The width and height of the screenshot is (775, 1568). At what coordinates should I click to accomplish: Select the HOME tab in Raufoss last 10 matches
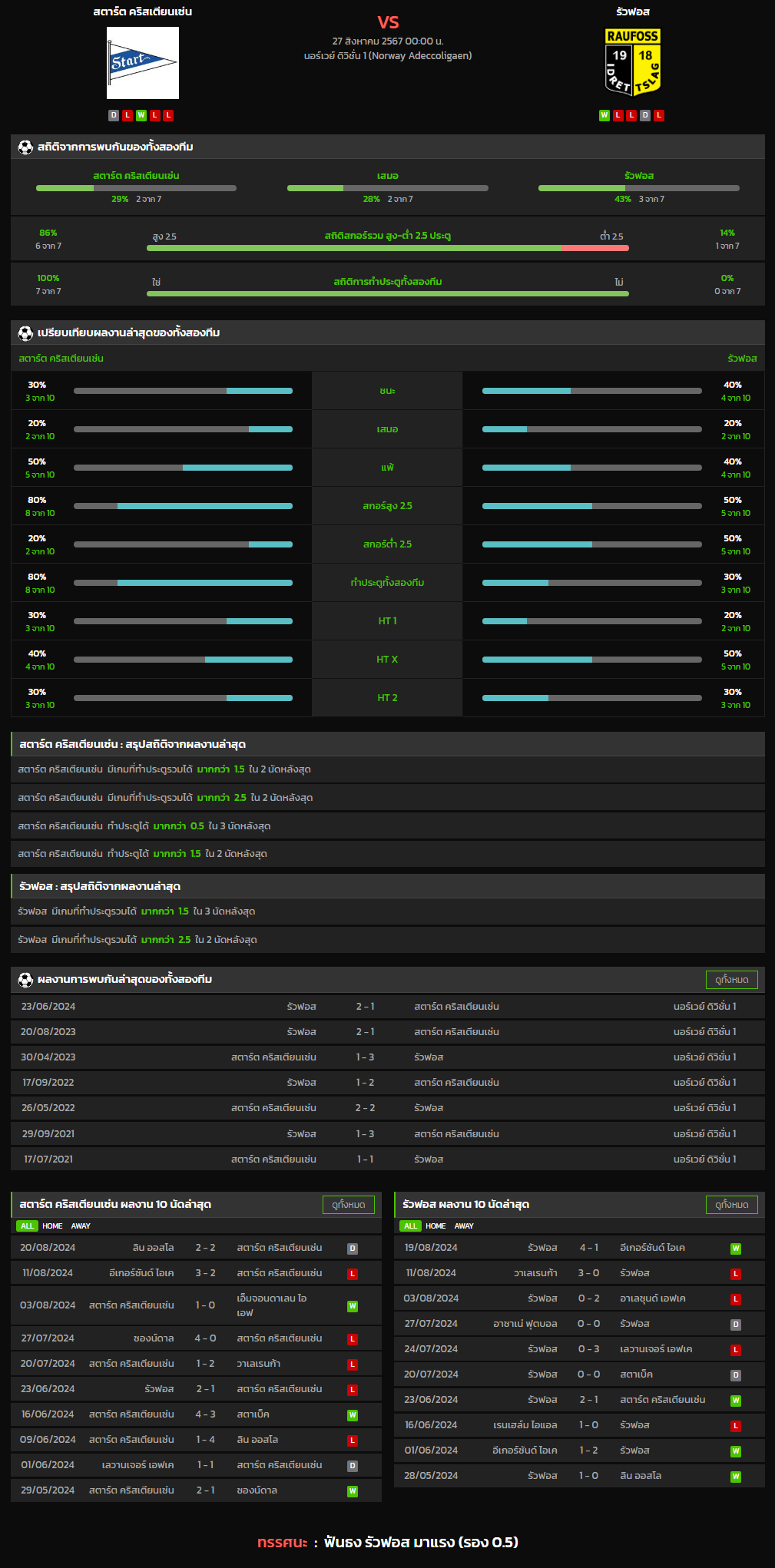tap(436, 1226)
